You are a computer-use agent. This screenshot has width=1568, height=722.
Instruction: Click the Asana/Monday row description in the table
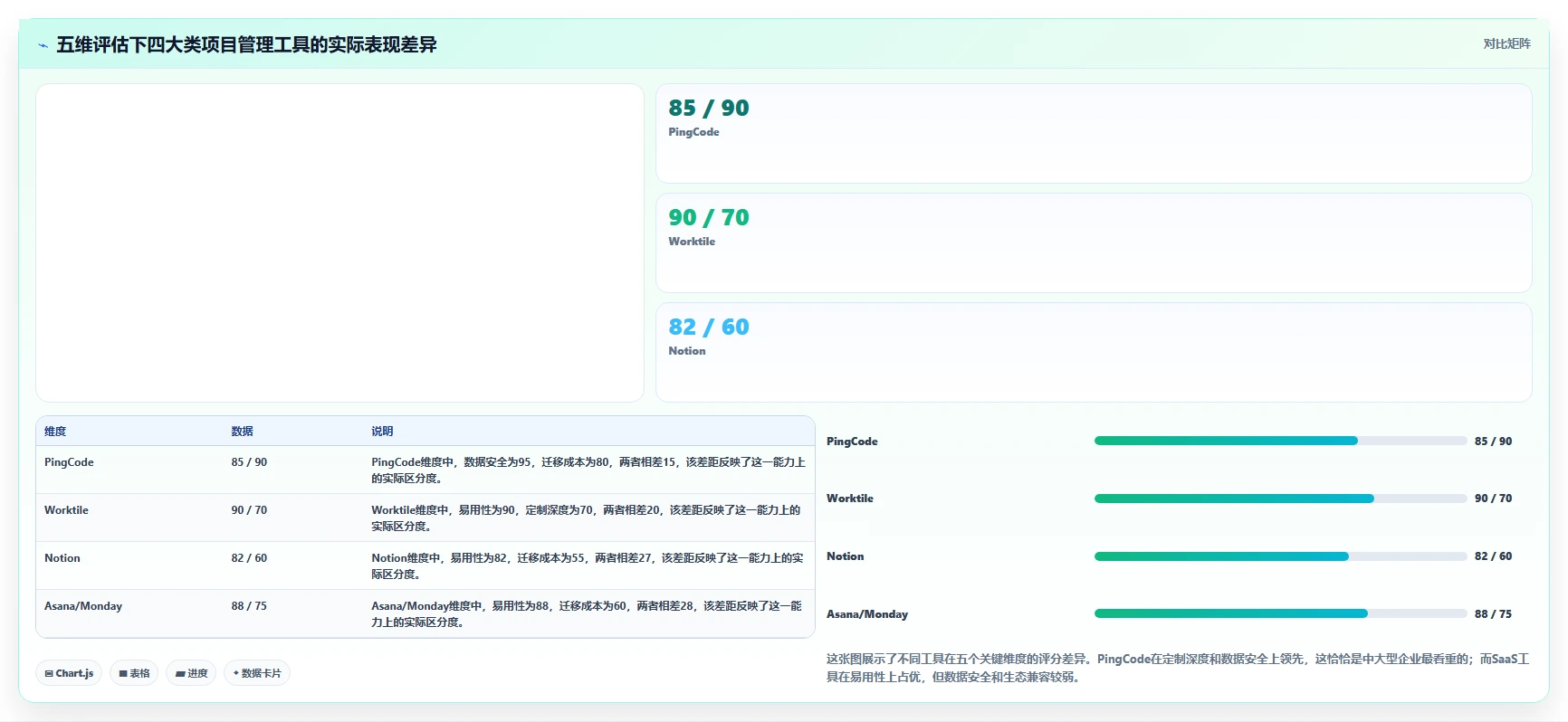587,614
